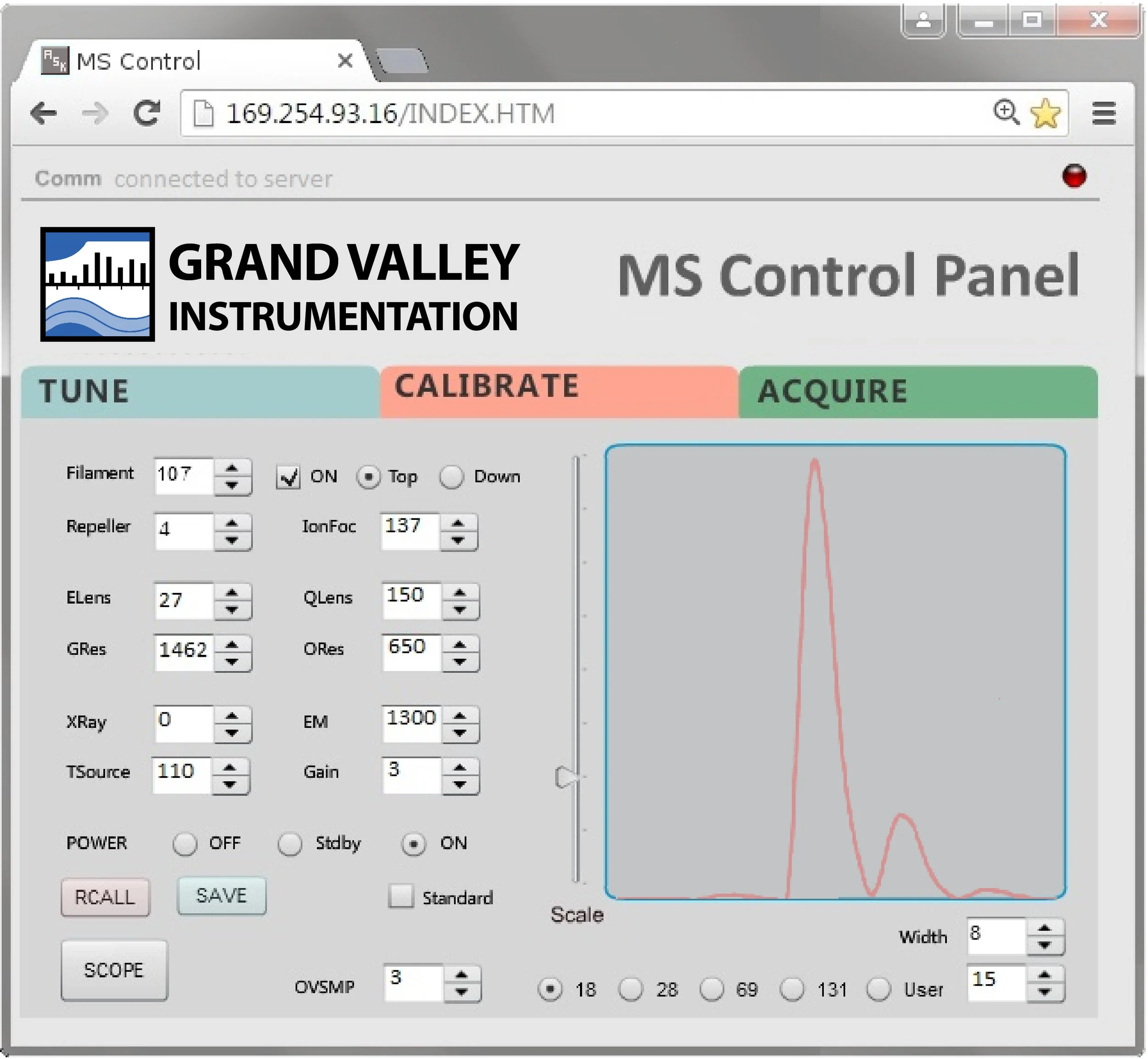Image resolution: width=1148 pixels, height=1059 pixels.
Task: Enable the Standard checkbox
Action: tap(401, 897)
